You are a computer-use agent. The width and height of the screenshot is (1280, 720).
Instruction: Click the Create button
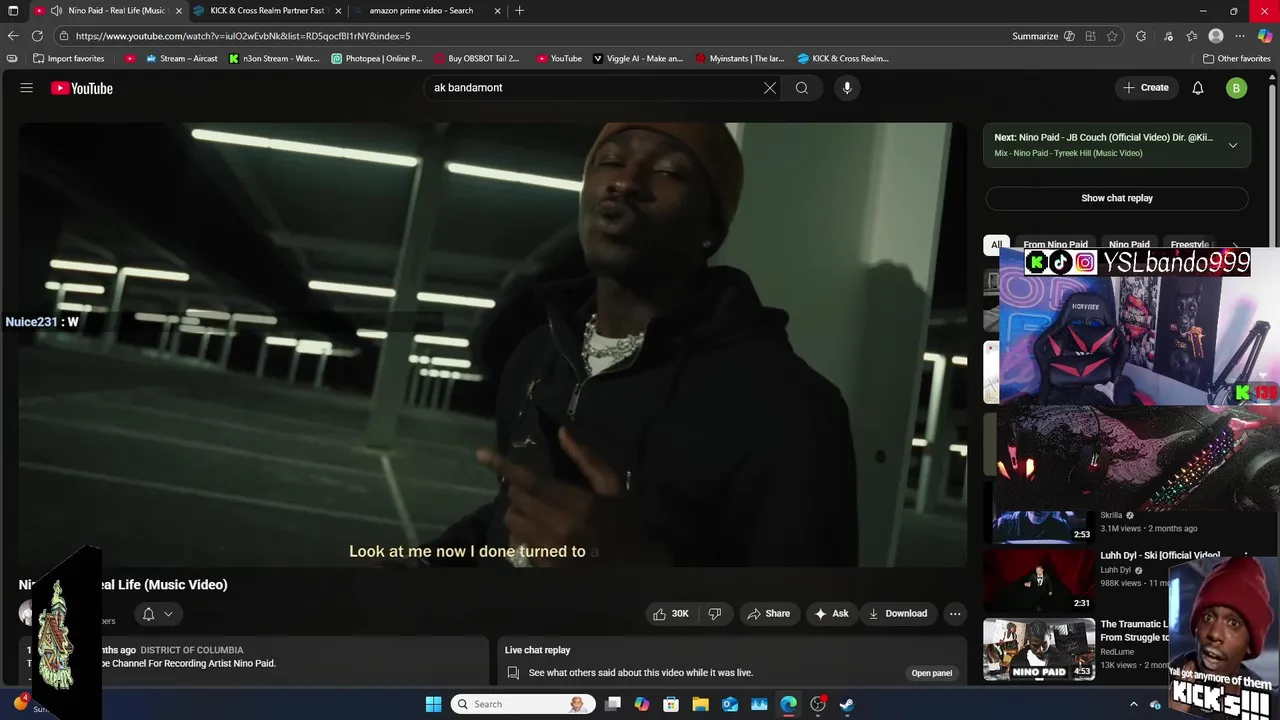1146,88
